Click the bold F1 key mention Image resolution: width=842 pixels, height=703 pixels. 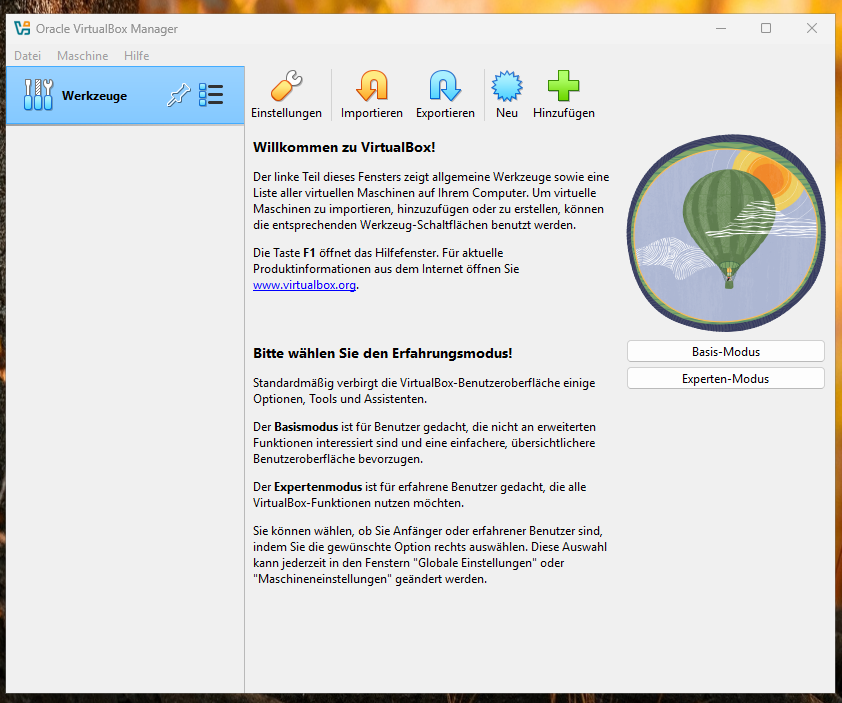coord(309,253)
